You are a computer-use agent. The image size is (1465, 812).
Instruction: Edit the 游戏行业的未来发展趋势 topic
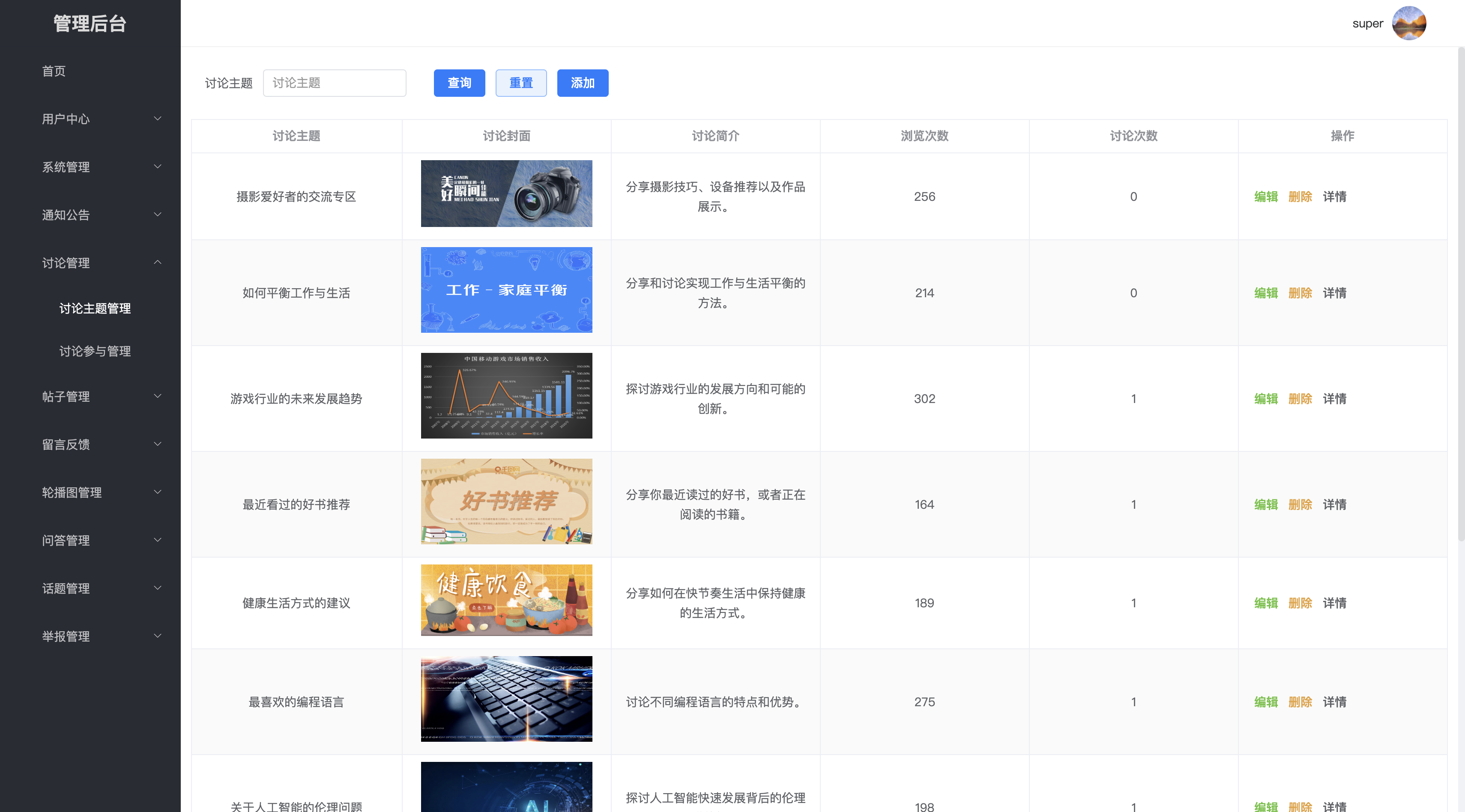[1266, 399]
